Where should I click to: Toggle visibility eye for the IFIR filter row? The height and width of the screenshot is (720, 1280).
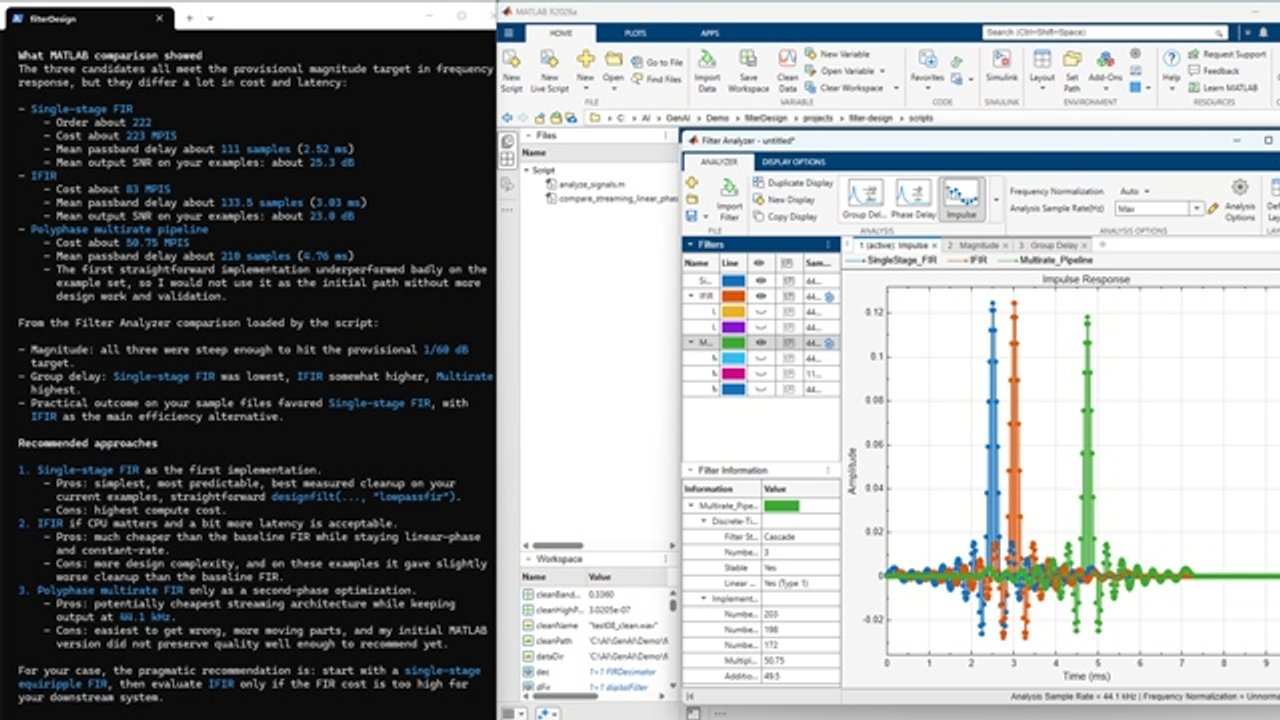click(760, 297)
